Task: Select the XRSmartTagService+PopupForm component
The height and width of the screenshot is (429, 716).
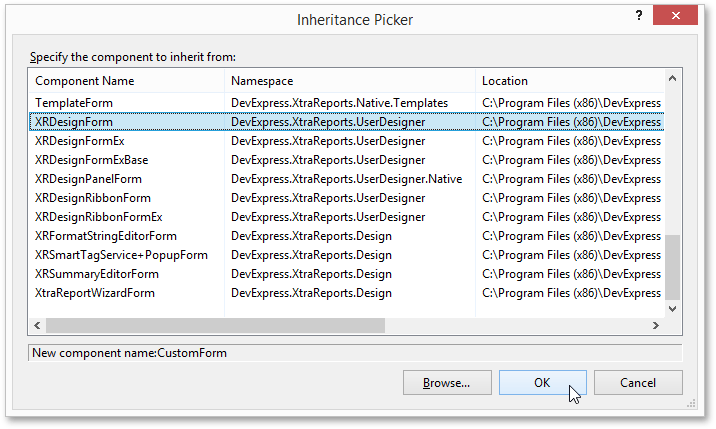Action: coord(347,255)
